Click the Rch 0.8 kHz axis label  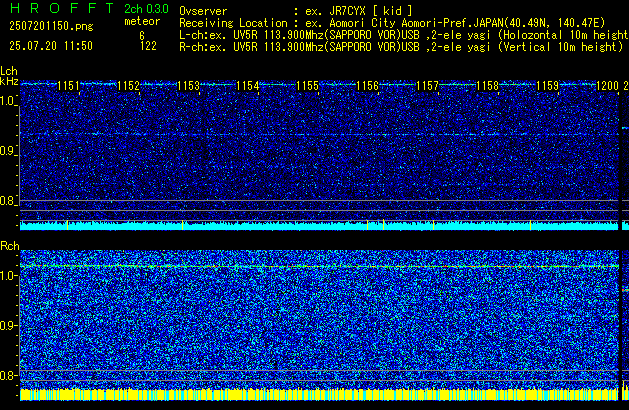[8, 375]
